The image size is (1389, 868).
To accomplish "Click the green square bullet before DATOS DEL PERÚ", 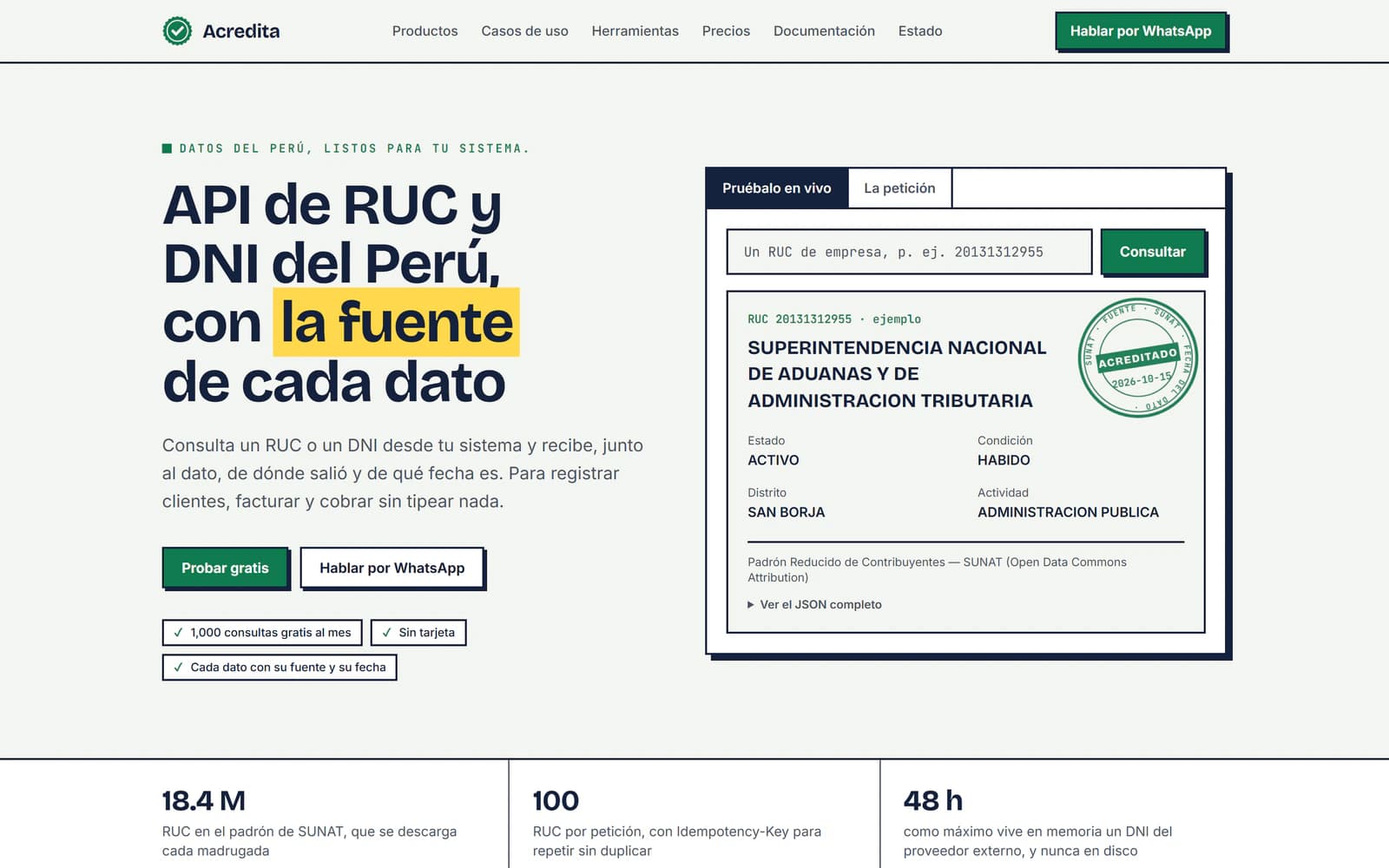I will [x=167, y=148].
